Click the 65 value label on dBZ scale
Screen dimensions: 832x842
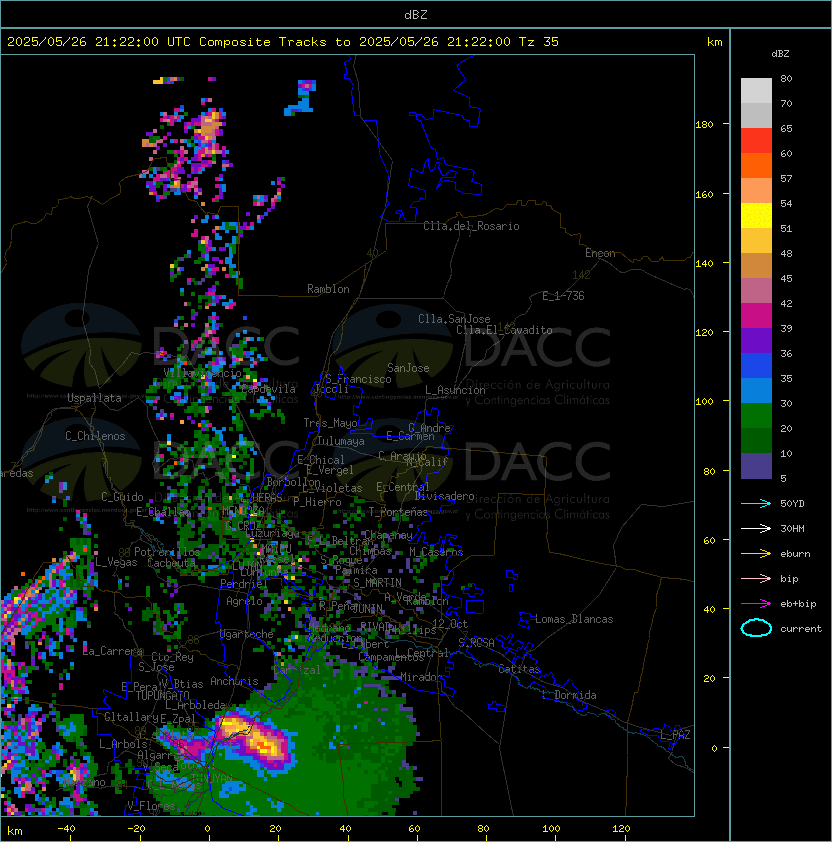(x=786, y=128)
